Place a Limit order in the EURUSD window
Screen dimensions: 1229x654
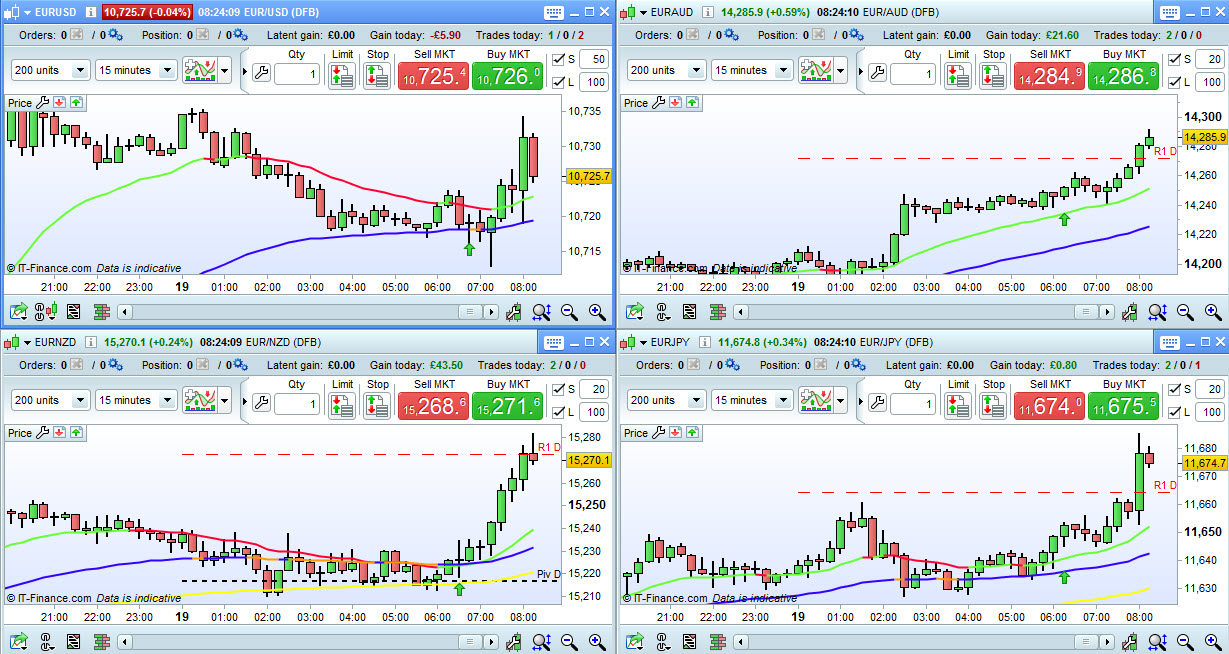pos(342,76)
